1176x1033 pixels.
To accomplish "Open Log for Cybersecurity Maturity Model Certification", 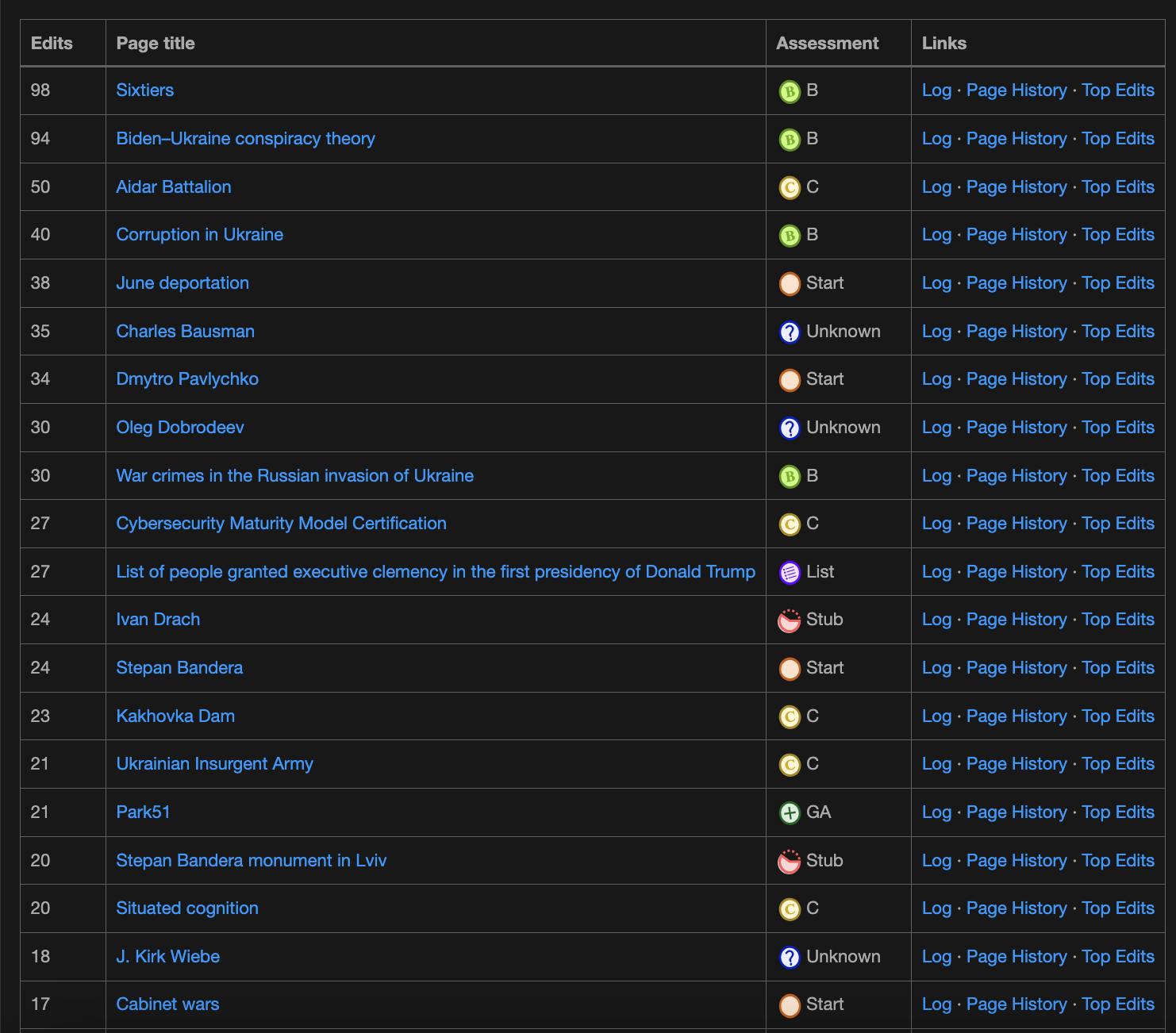I will click(936, 524).
